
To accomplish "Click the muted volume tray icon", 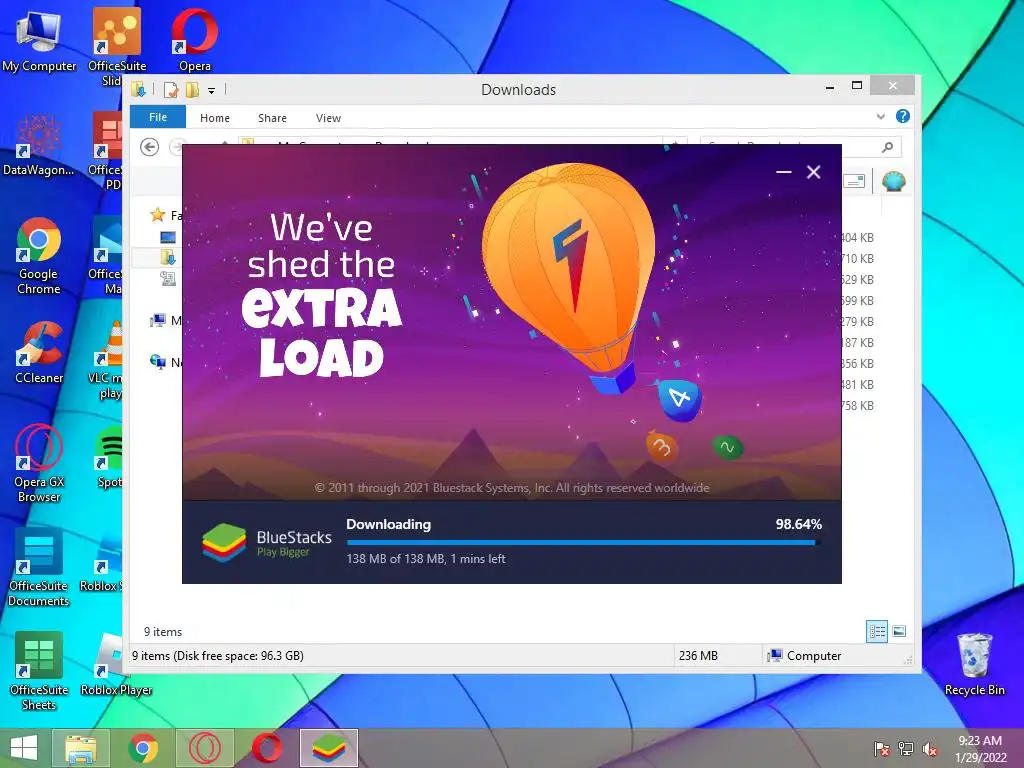I will [929, 749].
